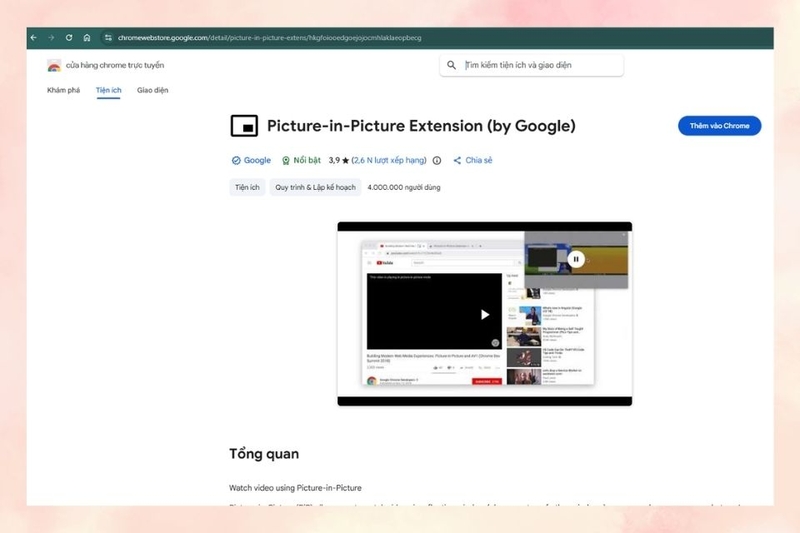
Task: Click the verified publisher checkmark badge
Action: [236, 161]
